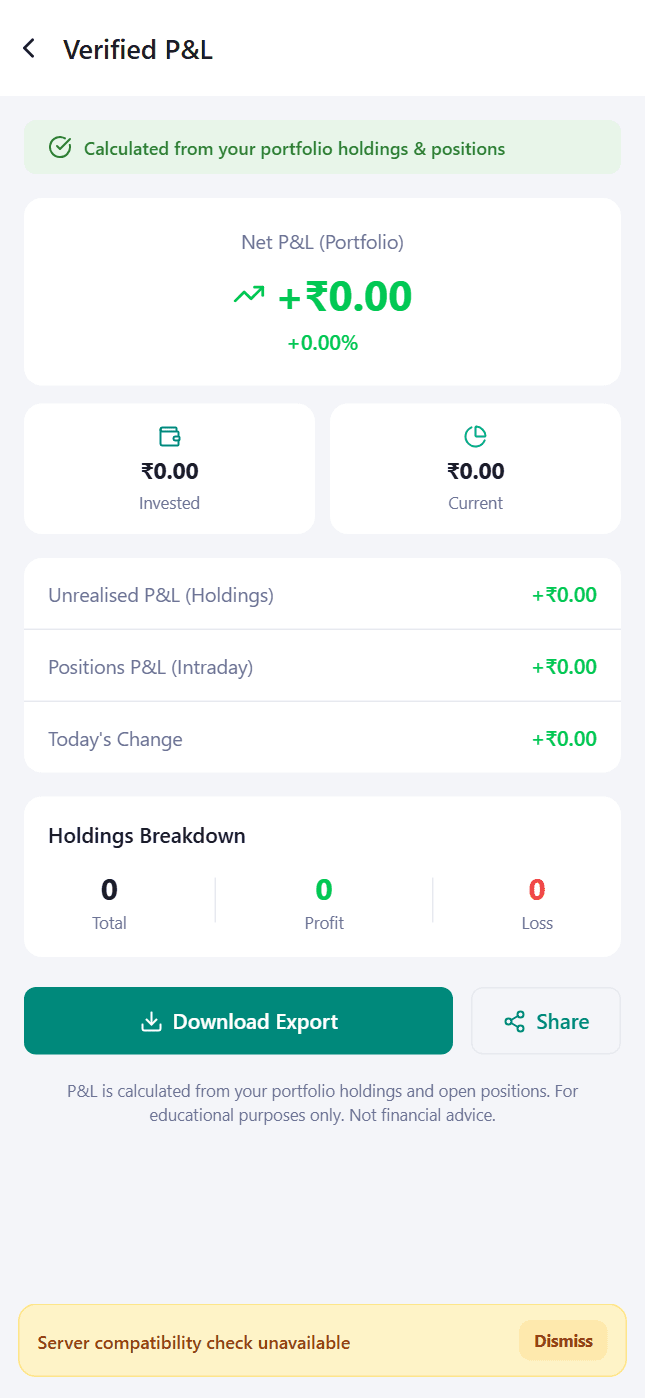The height and width of the screenshot is (1398, 645).
Task: Click the pie chart icon above Current
Action: click(x=475, y=436)
